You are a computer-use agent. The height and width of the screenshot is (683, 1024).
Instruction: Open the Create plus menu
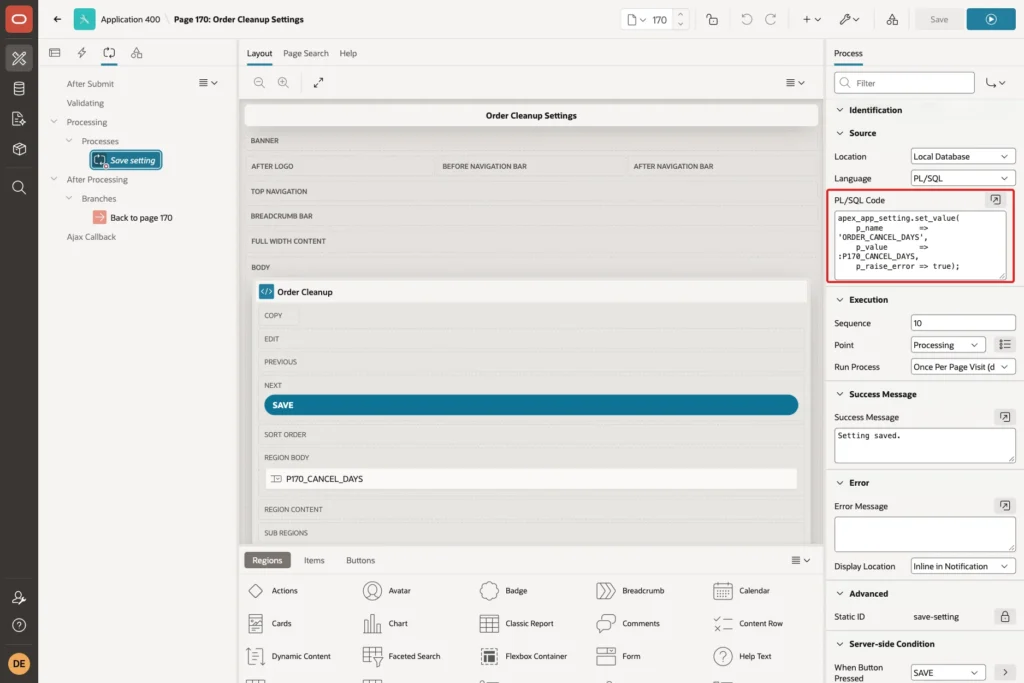click(811, 20)
